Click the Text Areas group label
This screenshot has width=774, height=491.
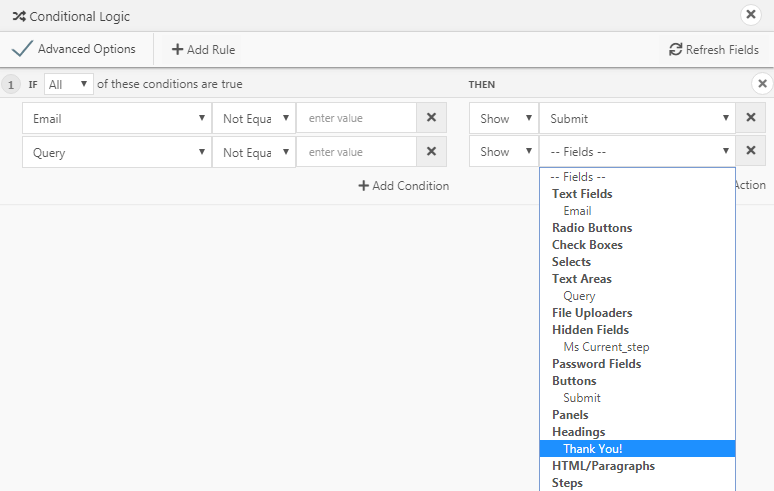click(581, 279)
